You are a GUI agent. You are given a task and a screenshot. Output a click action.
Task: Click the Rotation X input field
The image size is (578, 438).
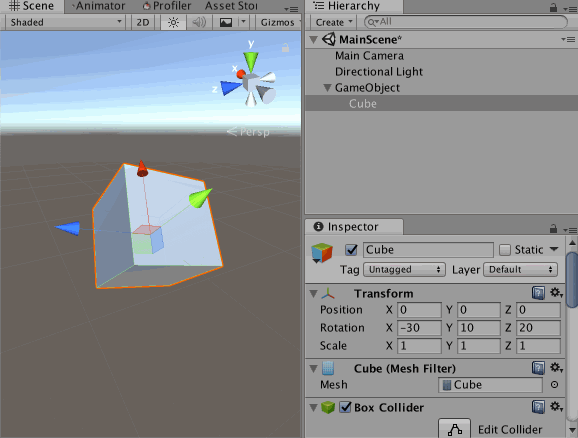pos(419,328)
